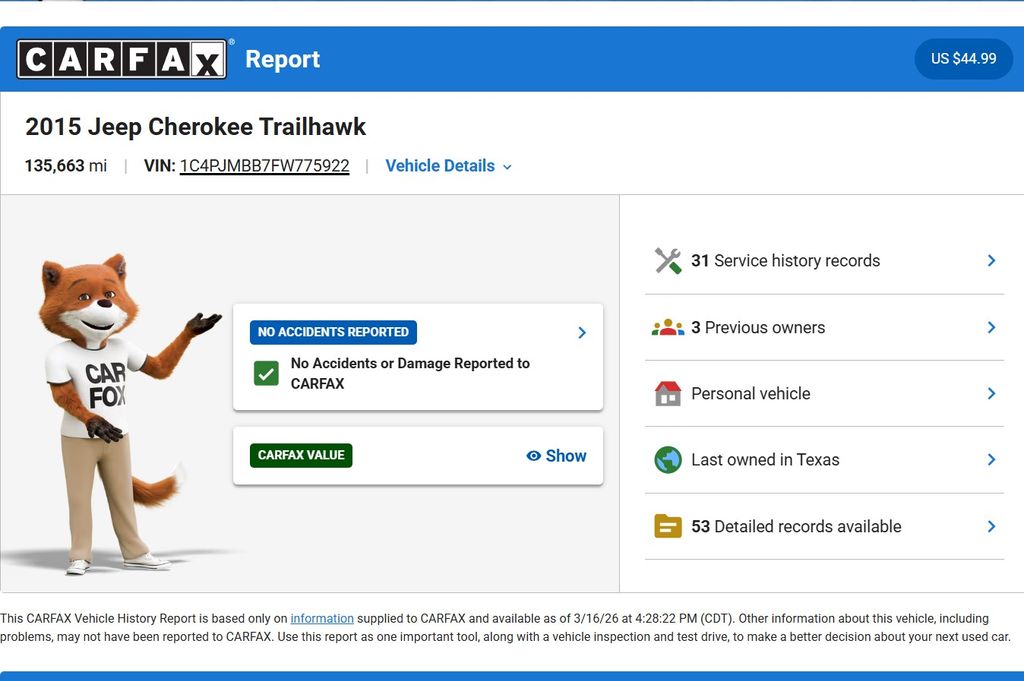Expand the Vehicle Details dropdown

tap(448, 166)
